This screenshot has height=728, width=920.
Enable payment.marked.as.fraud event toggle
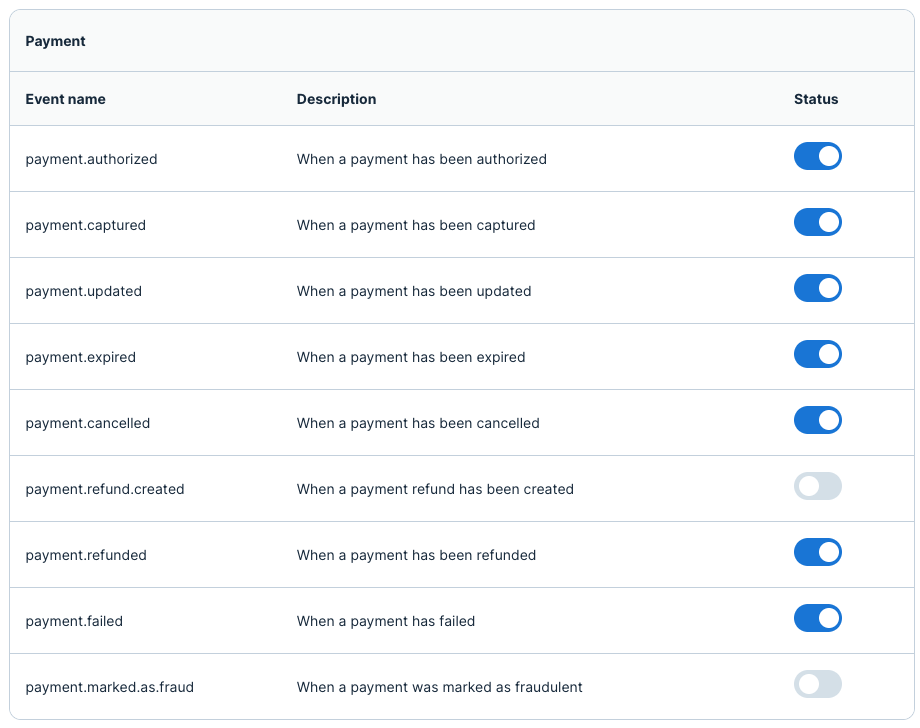(x=817, y=685)
